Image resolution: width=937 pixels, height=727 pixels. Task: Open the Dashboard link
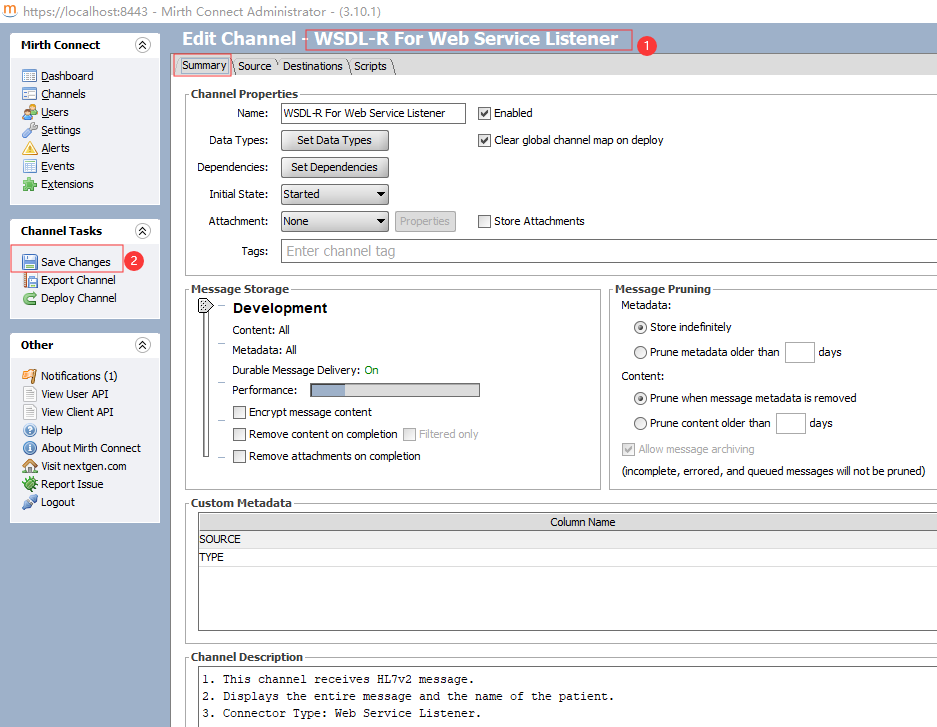67,76
